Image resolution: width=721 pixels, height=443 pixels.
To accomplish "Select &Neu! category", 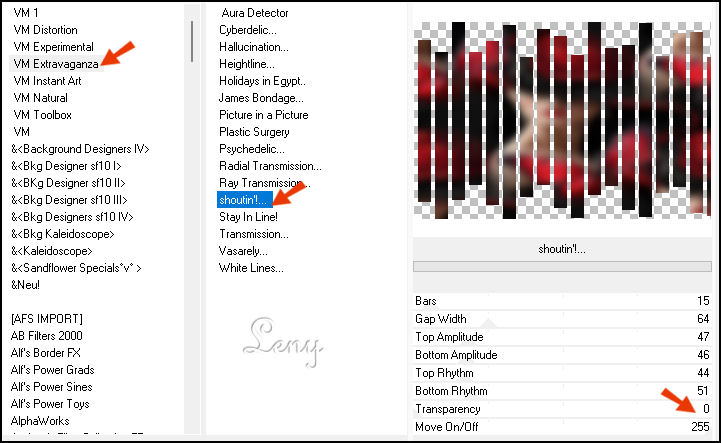I will 25,285.
